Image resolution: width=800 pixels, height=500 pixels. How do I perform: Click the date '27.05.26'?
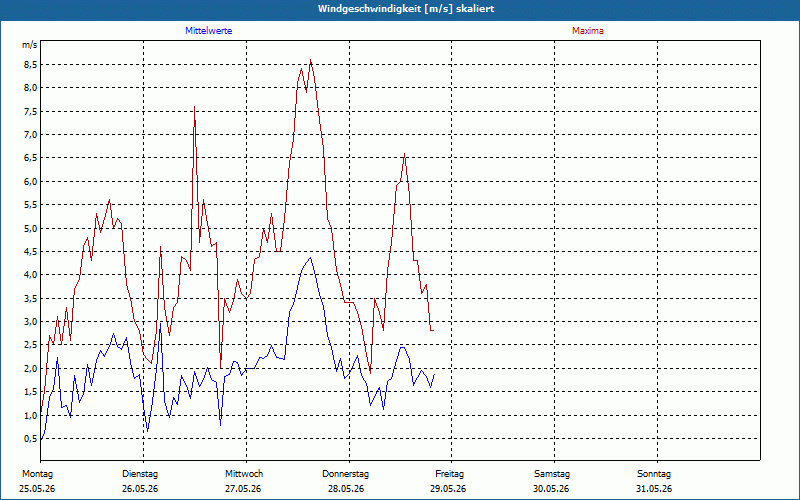coord(243,489)
